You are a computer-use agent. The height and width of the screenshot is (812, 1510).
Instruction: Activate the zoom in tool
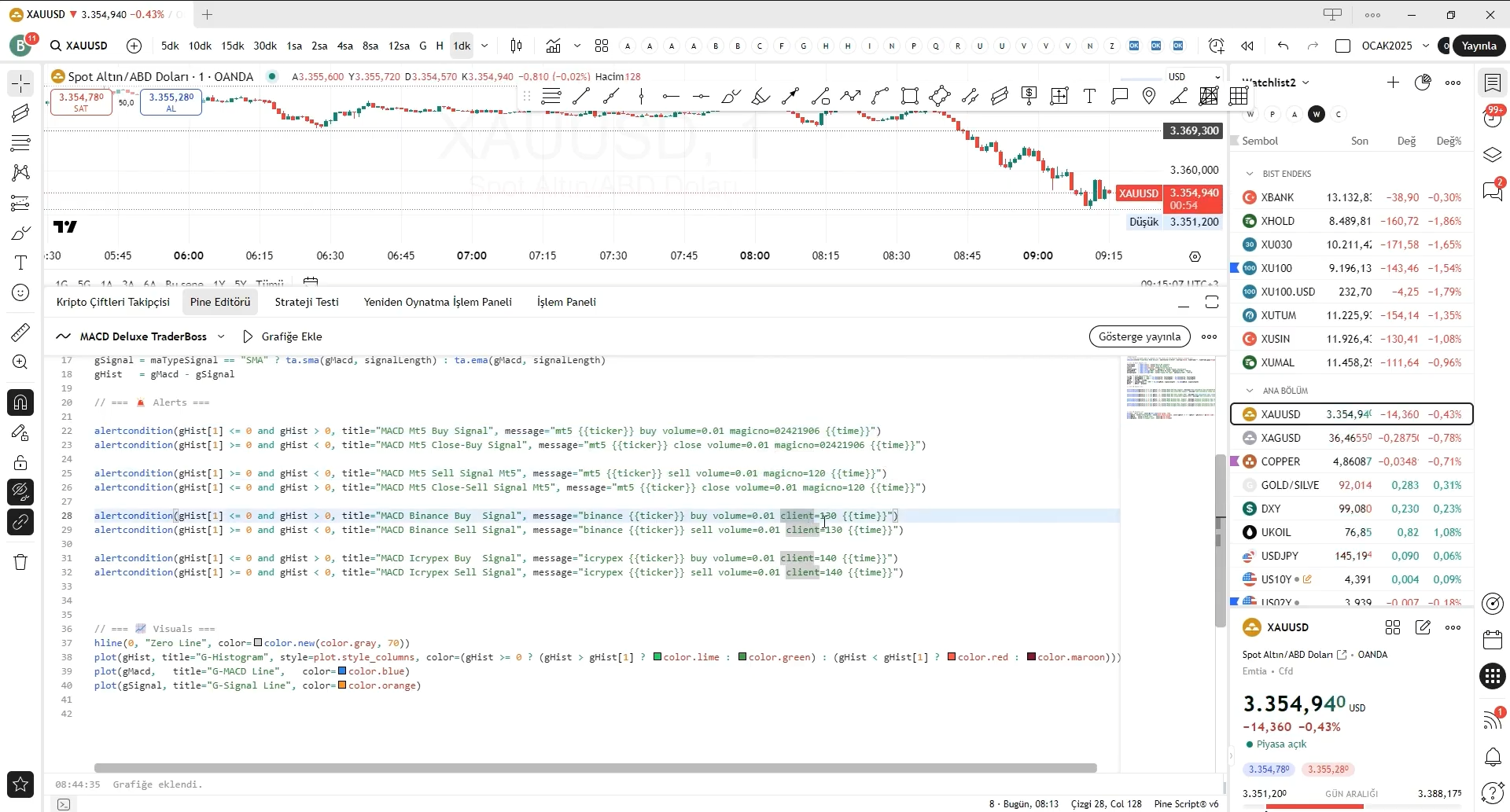pyautogui.click(x=20, y=362)
